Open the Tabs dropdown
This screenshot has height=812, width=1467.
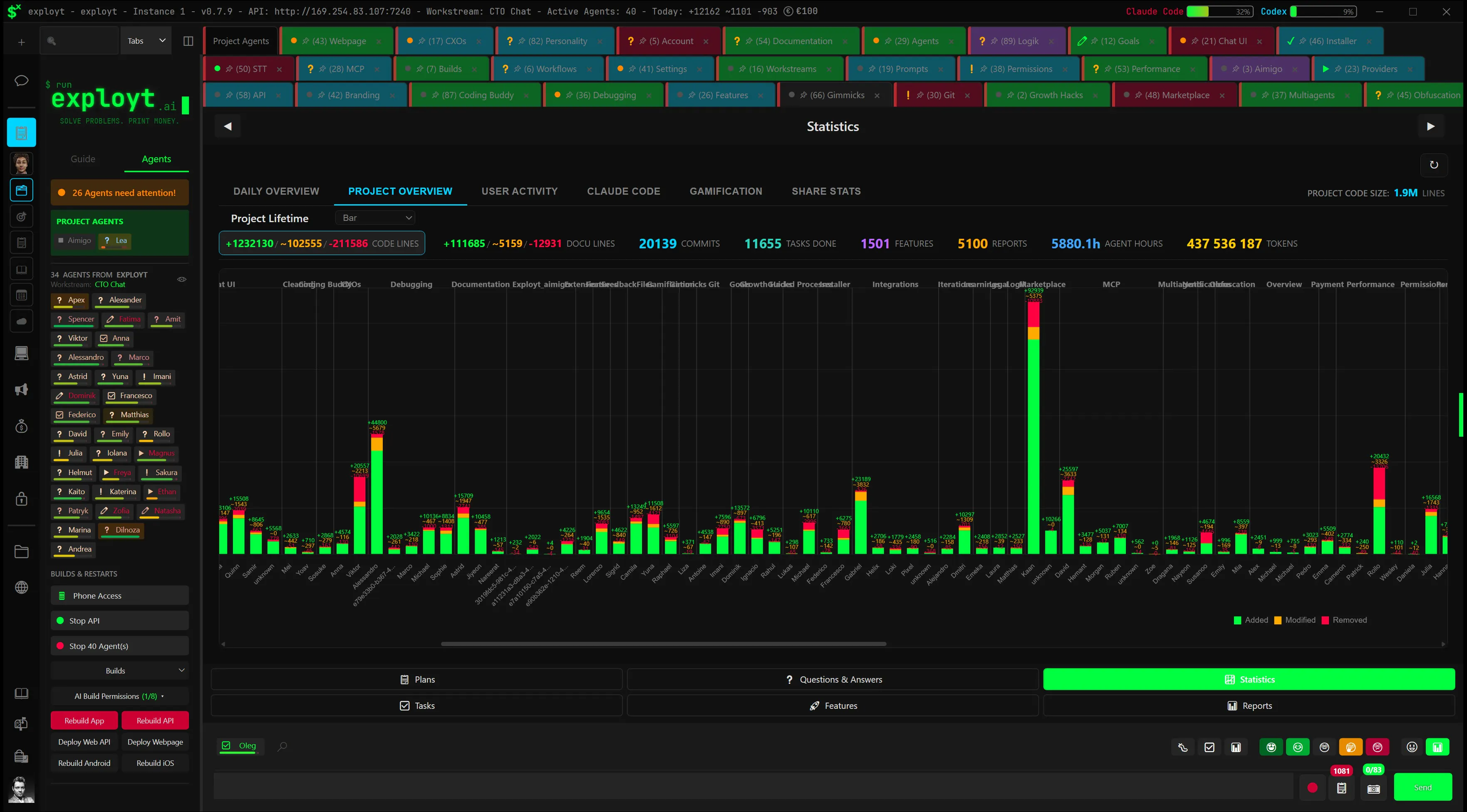pos(146,41)
